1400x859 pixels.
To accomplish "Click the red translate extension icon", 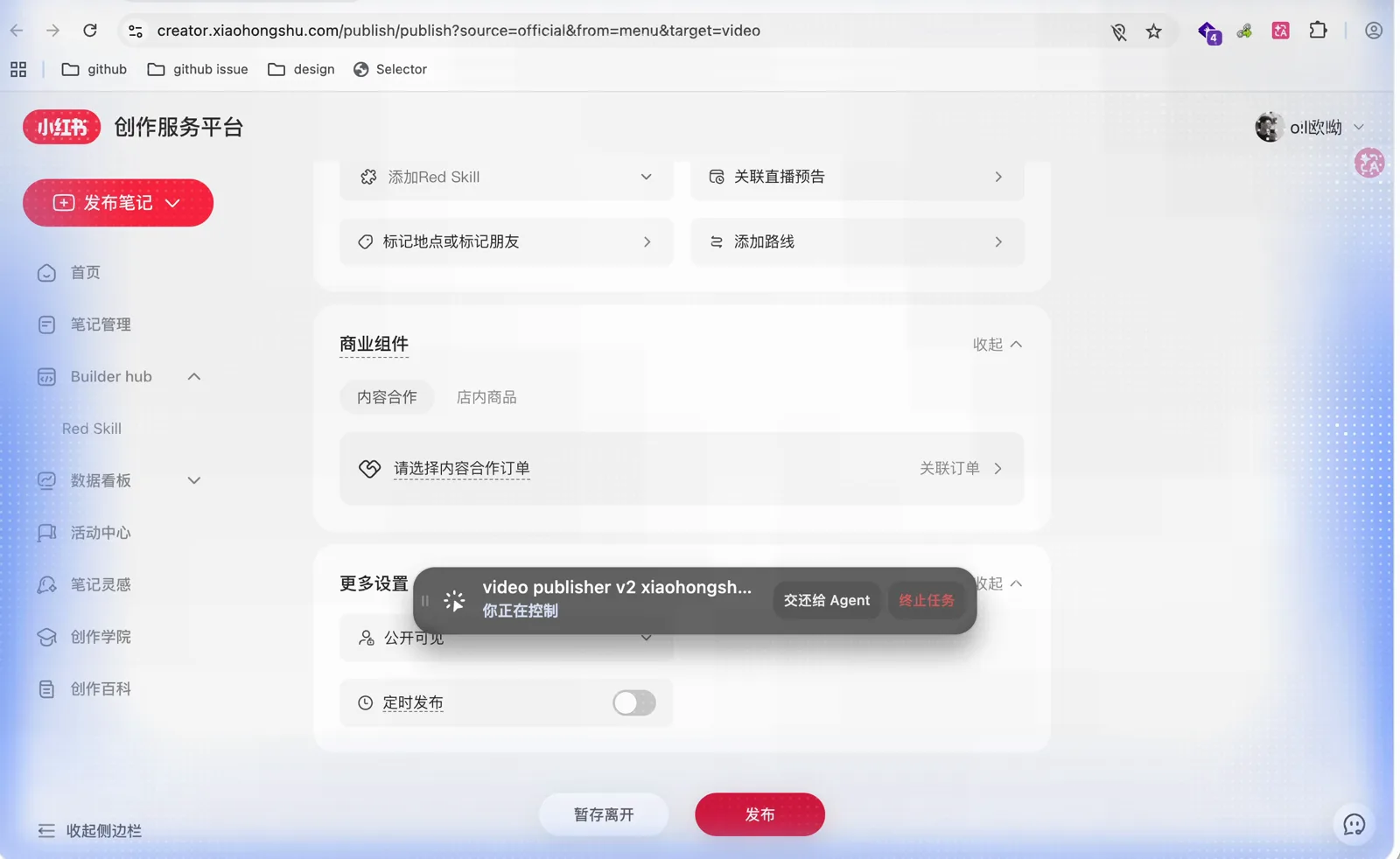I will 1281,31.
